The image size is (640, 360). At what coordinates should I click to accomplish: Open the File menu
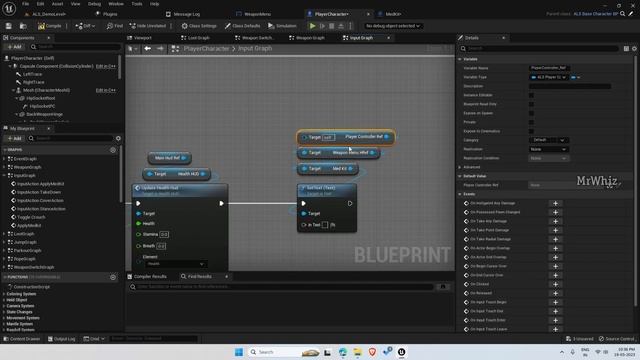coord(25,4)
